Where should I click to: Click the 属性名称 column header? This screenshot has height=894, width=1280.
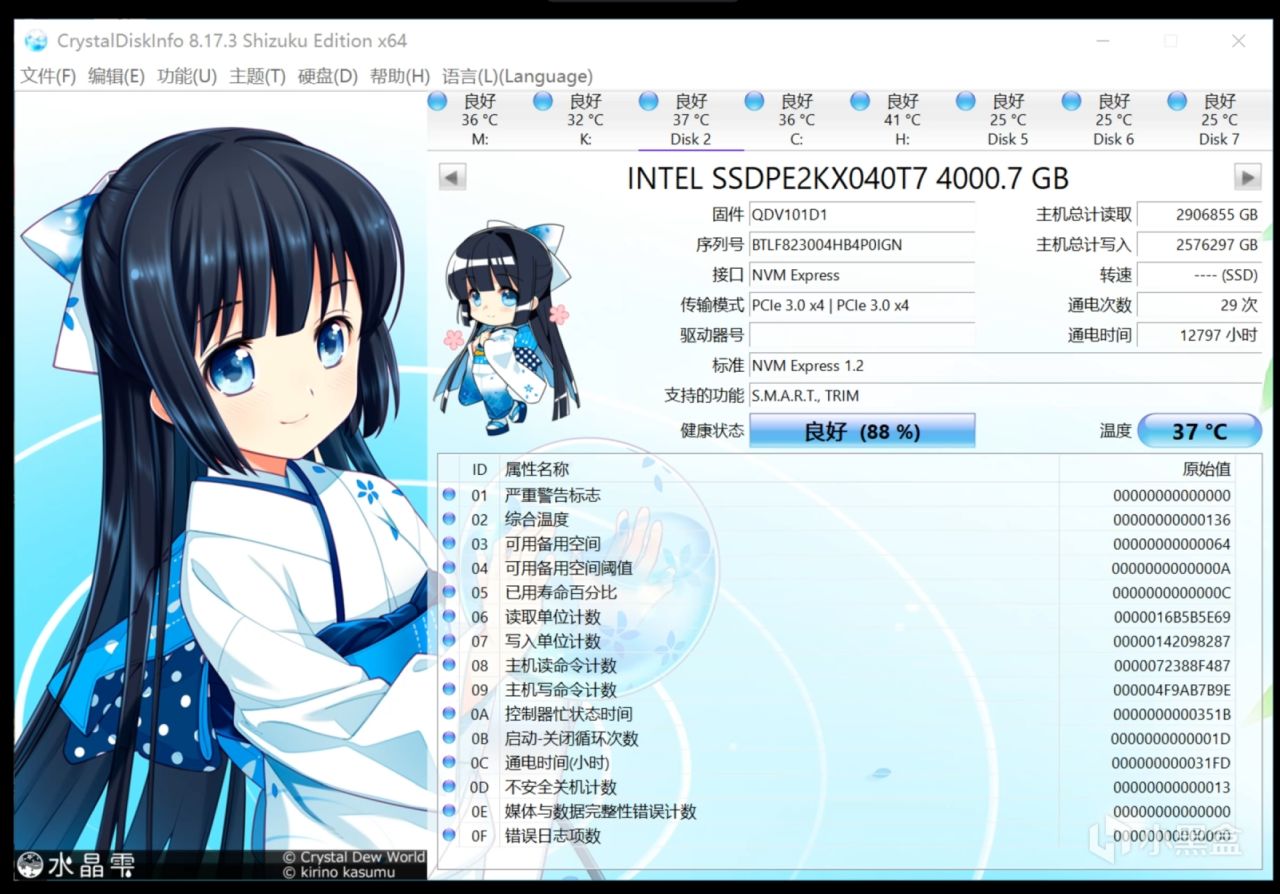[537, 469]
